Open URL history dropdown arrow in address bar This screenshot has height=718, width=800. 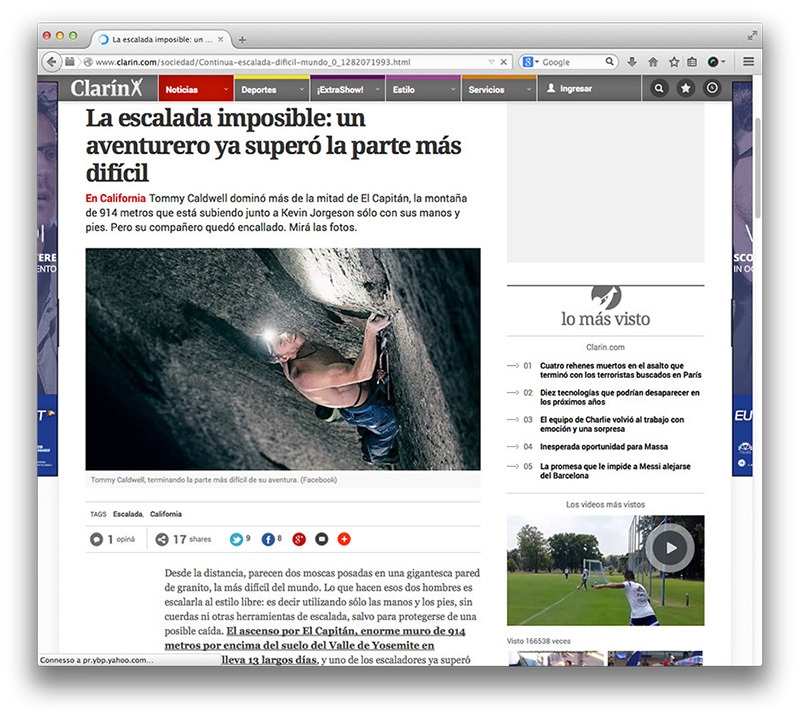pos(491,62)
